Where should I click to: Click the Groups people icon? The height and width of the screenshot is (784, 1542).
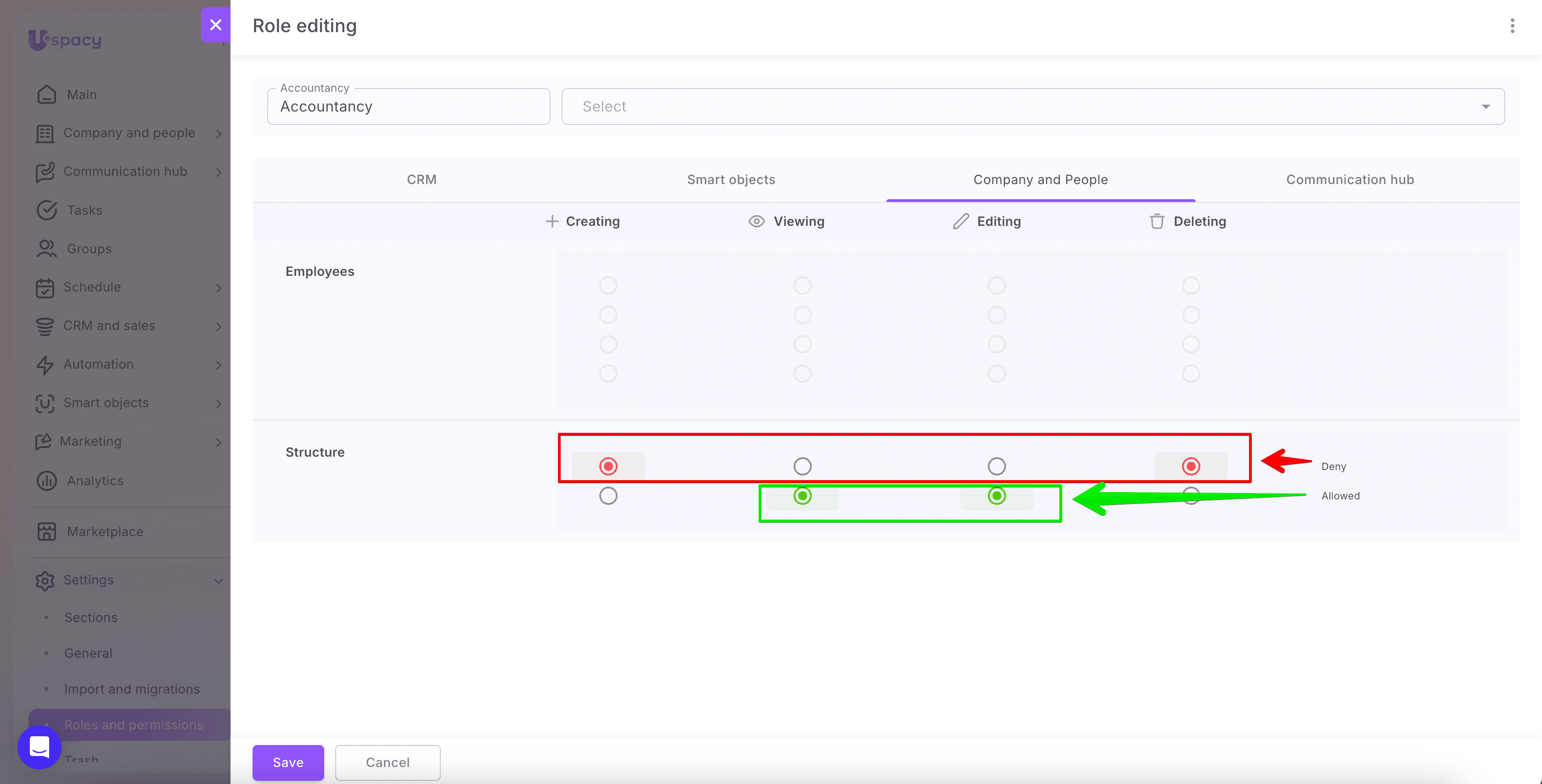point(47,249)
